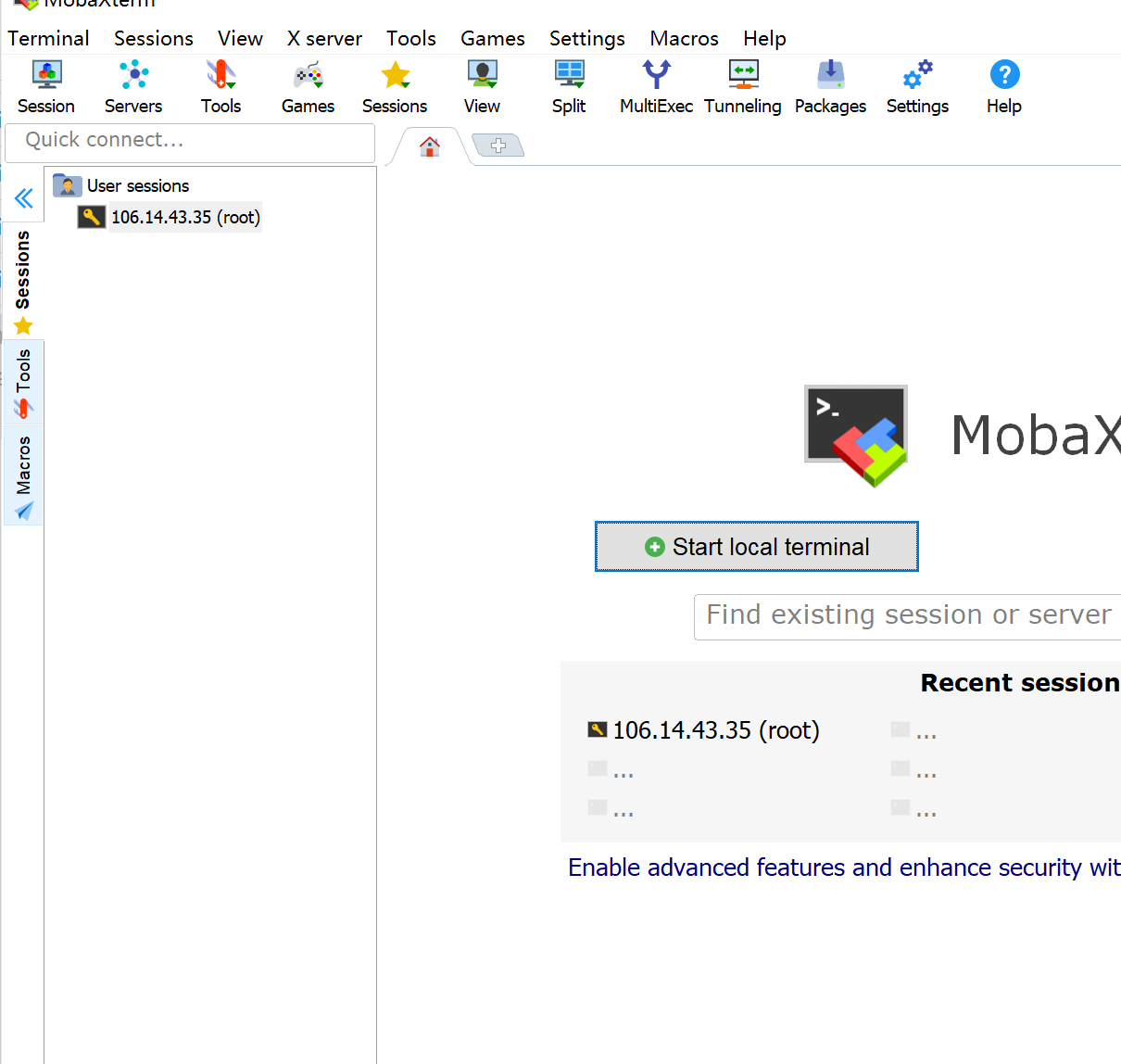Click the Servers toolbar icon
This screenshot has width=1121, height=1064.
[133, 88]
